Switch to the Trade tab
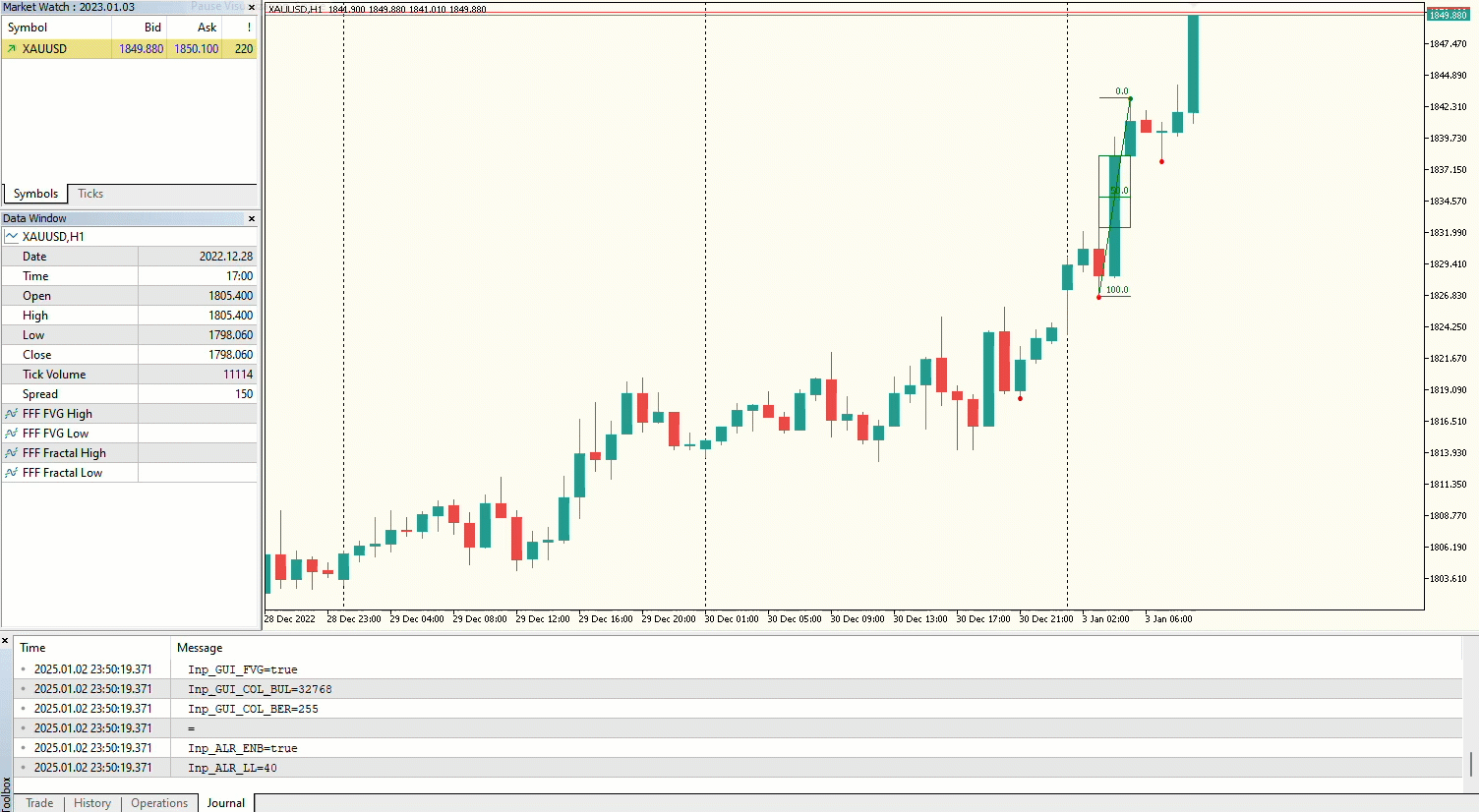1479x812 pixels. (x=39, y=803)
